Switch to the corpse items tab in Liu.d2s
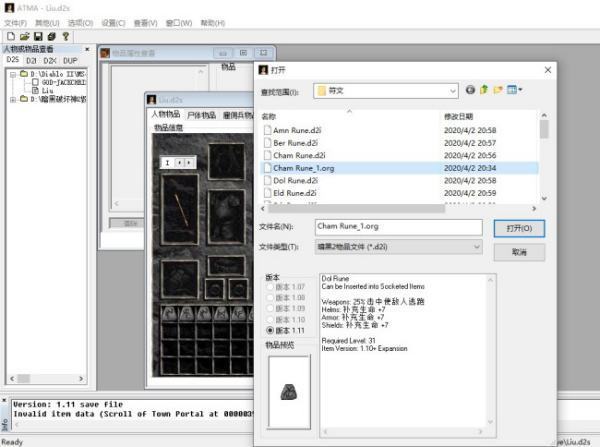The width and height of the screenshot is (600, 447). (x=202, y=115)
